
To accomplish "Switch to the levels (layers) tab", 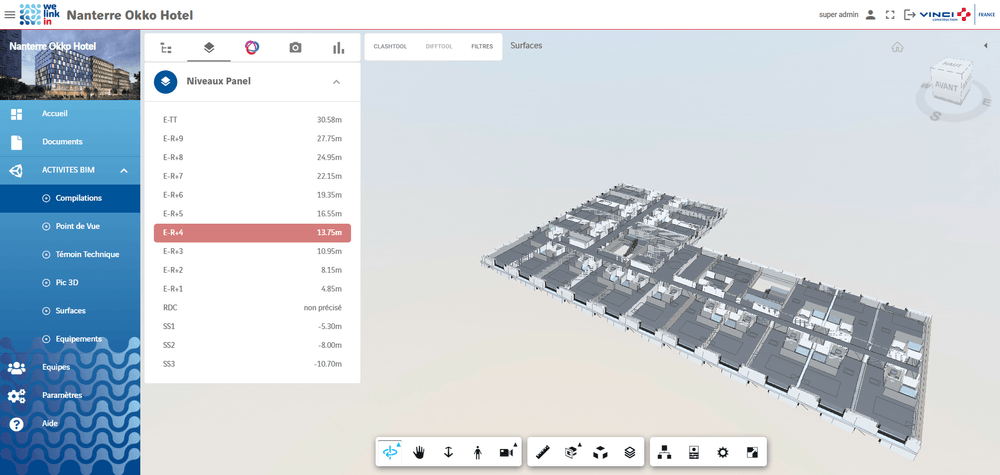I will [209, 48].
